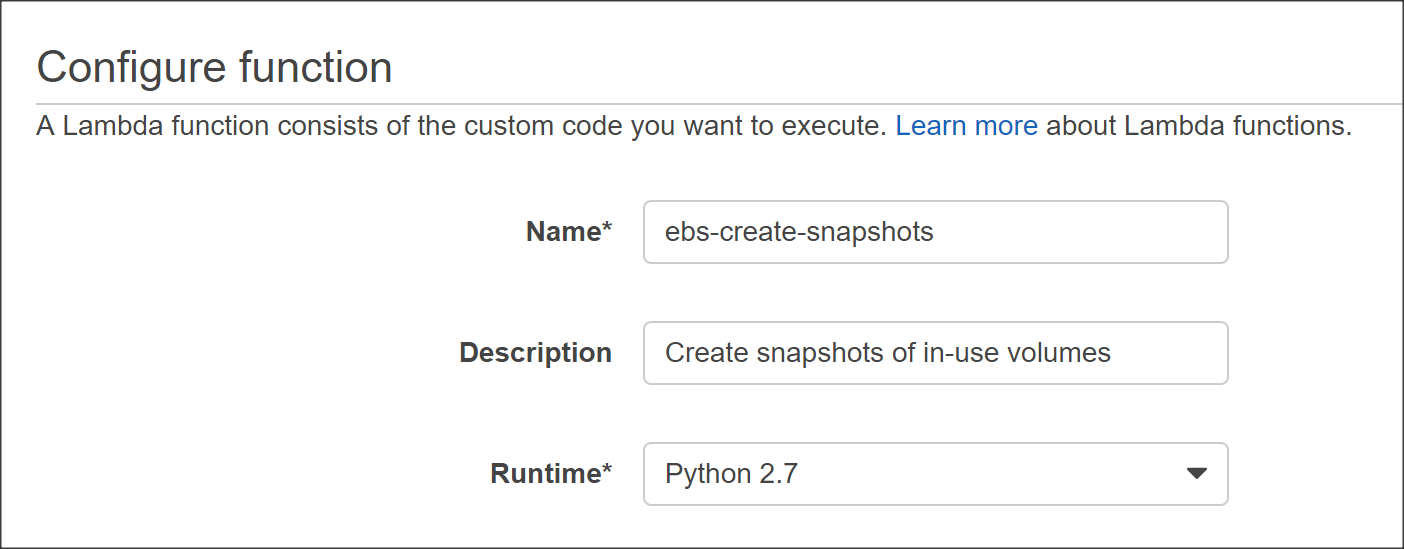Click 'ebs' at start of Name field

682,233
